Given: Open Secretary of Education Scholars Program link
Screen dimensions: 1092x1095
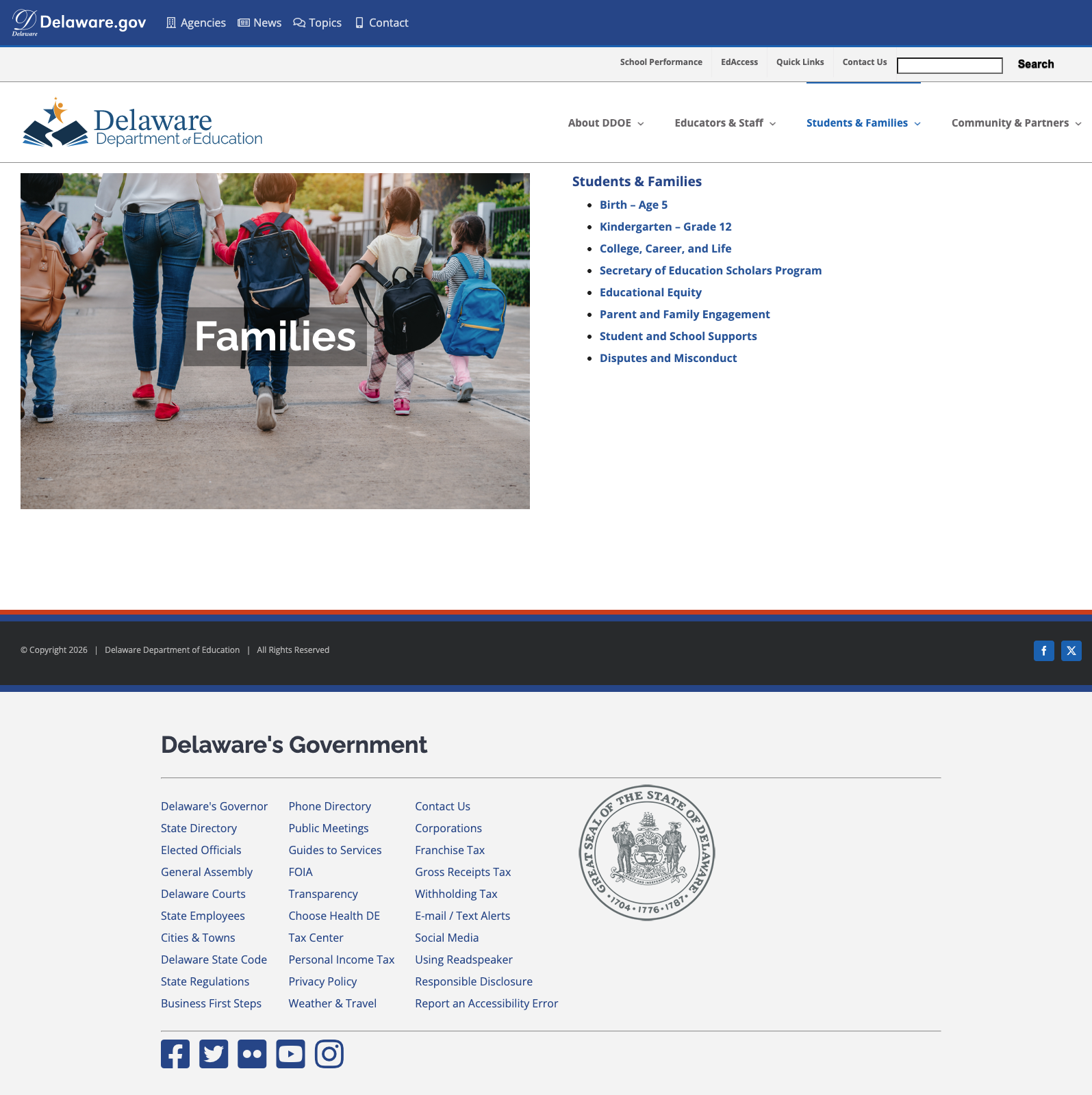Looking at the screenshot, I should (711, 270).
